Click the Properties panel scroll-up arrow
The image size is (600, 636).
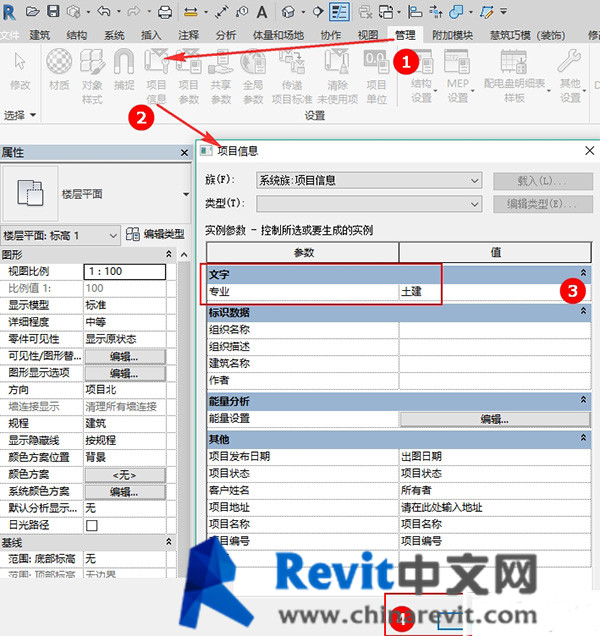184,255
